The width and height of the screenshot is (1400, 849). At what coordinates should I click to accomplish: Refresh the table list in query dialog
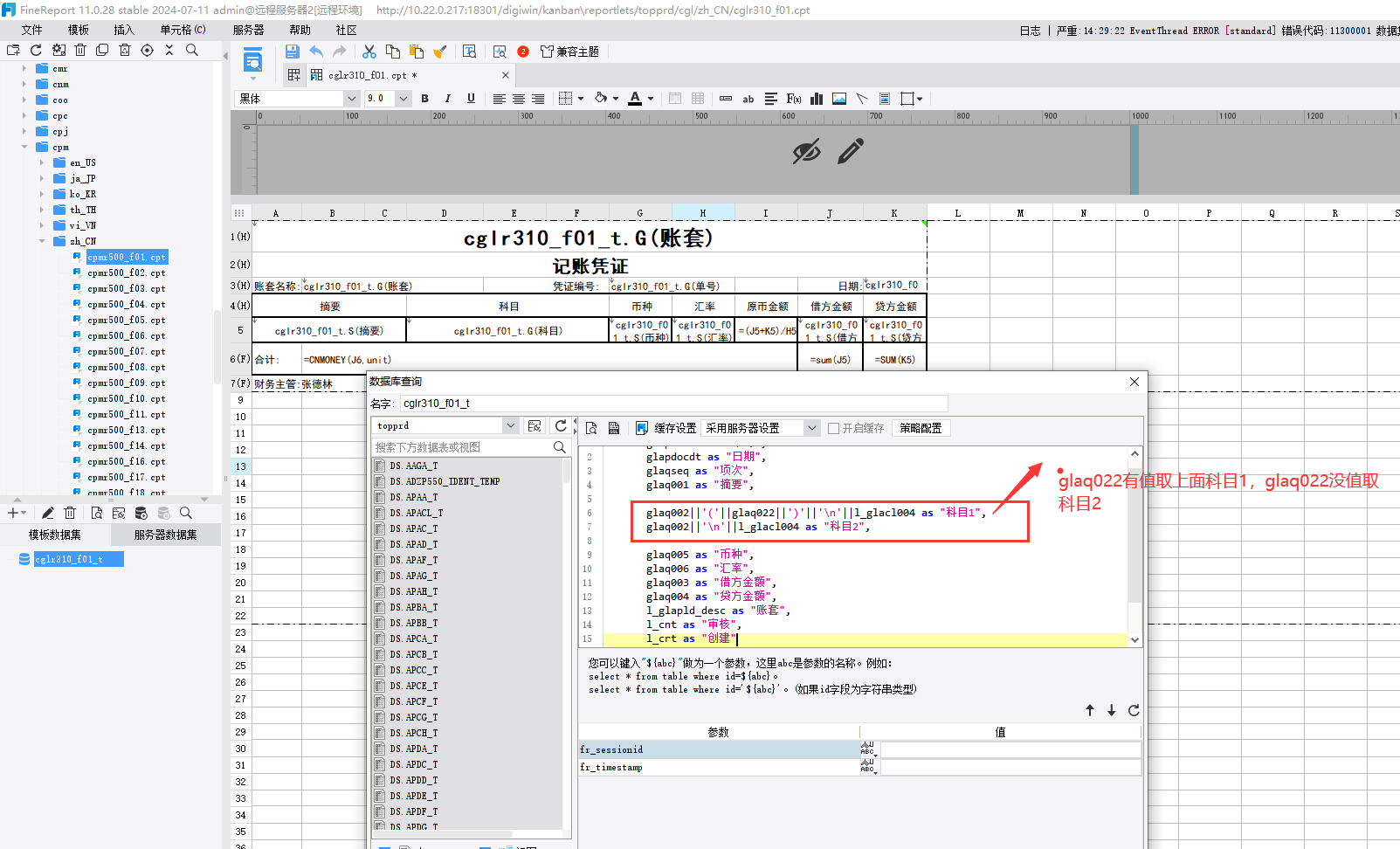tap(561, 426)
